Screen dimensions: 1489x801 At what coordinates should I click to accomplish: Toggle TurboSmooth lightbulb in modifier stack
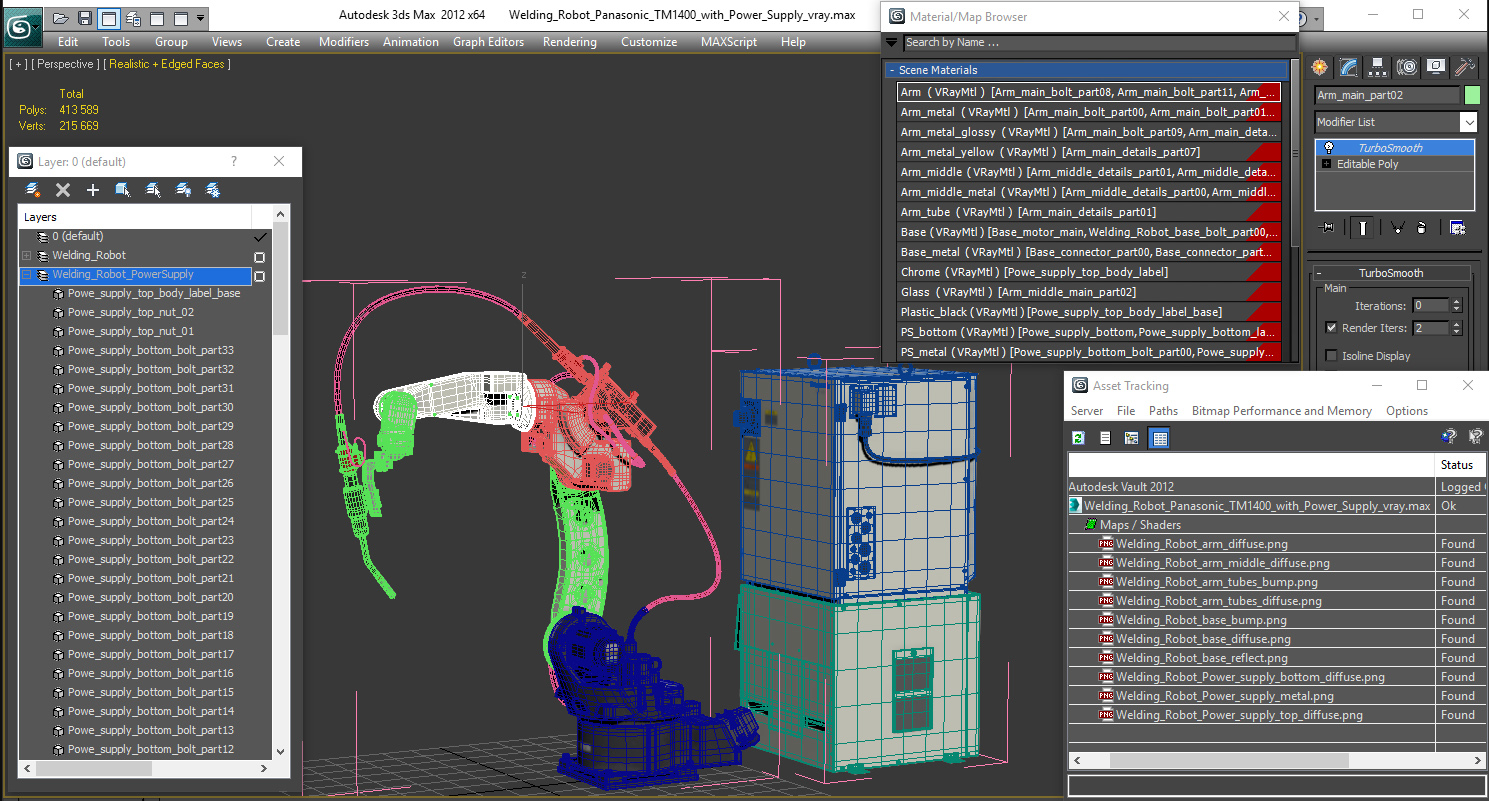(1329, 148)
